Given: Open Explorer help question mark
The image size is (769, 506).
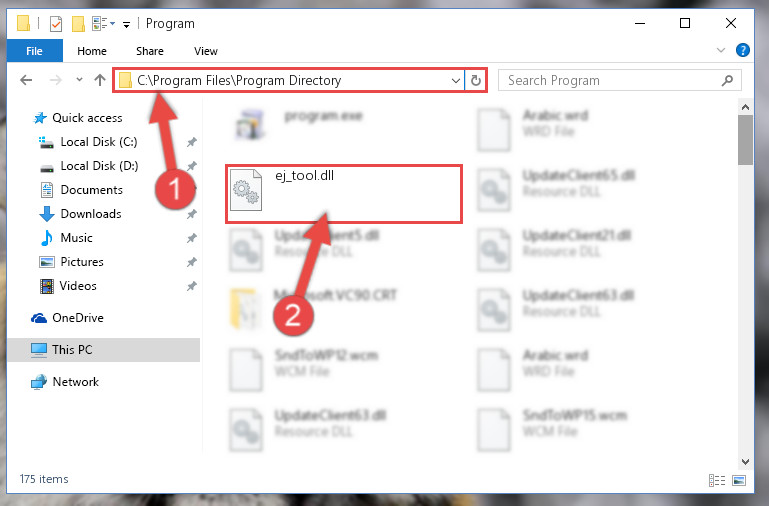Looking at the screenshot, I should tap(743, 50).
